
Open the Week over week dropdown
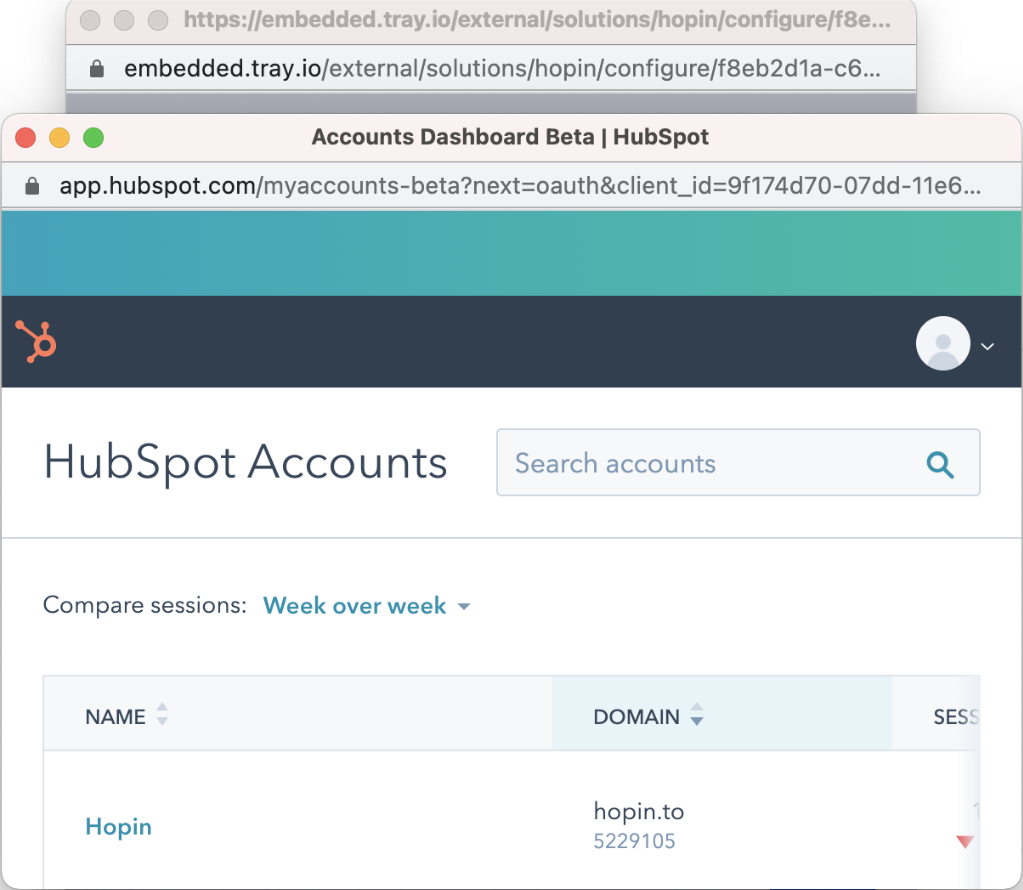367,606
